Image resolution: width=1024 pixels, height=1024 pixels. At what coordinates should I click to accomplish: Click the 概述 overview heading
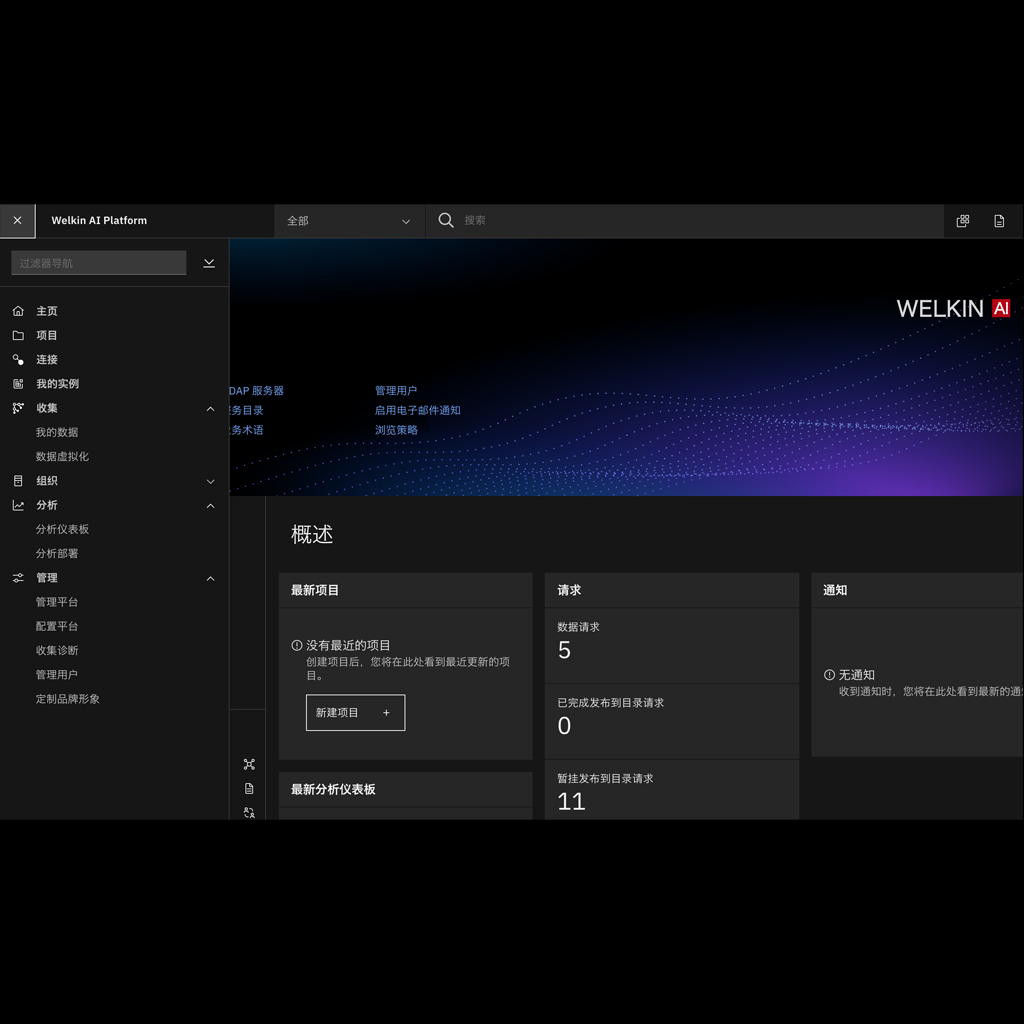tap(312, 534)
